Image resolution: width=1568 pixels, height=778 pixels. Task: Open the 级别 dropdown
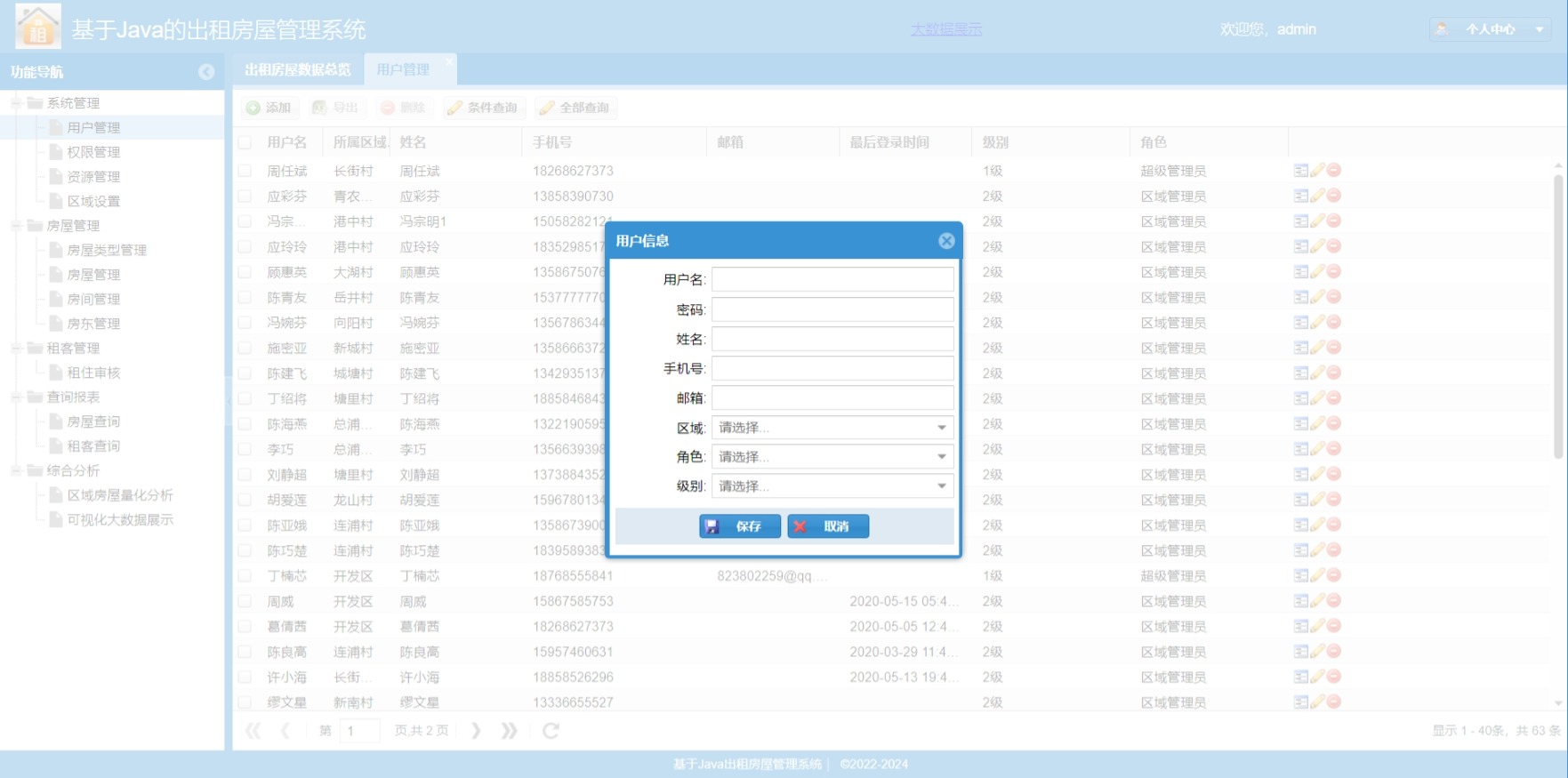[x=832, y=486]
